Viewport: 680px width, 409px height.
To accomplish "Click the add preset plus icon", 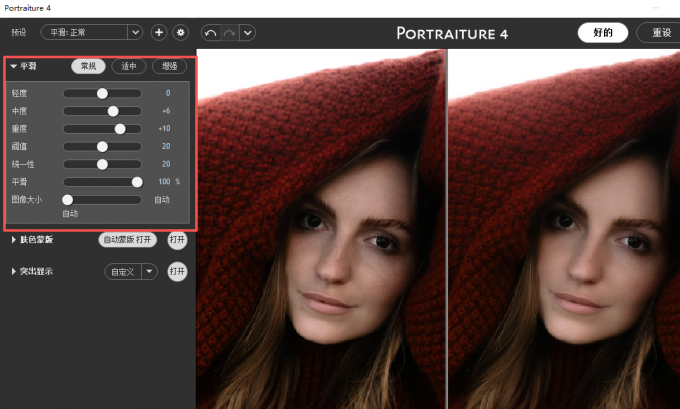I will click(x=158, y=32).
